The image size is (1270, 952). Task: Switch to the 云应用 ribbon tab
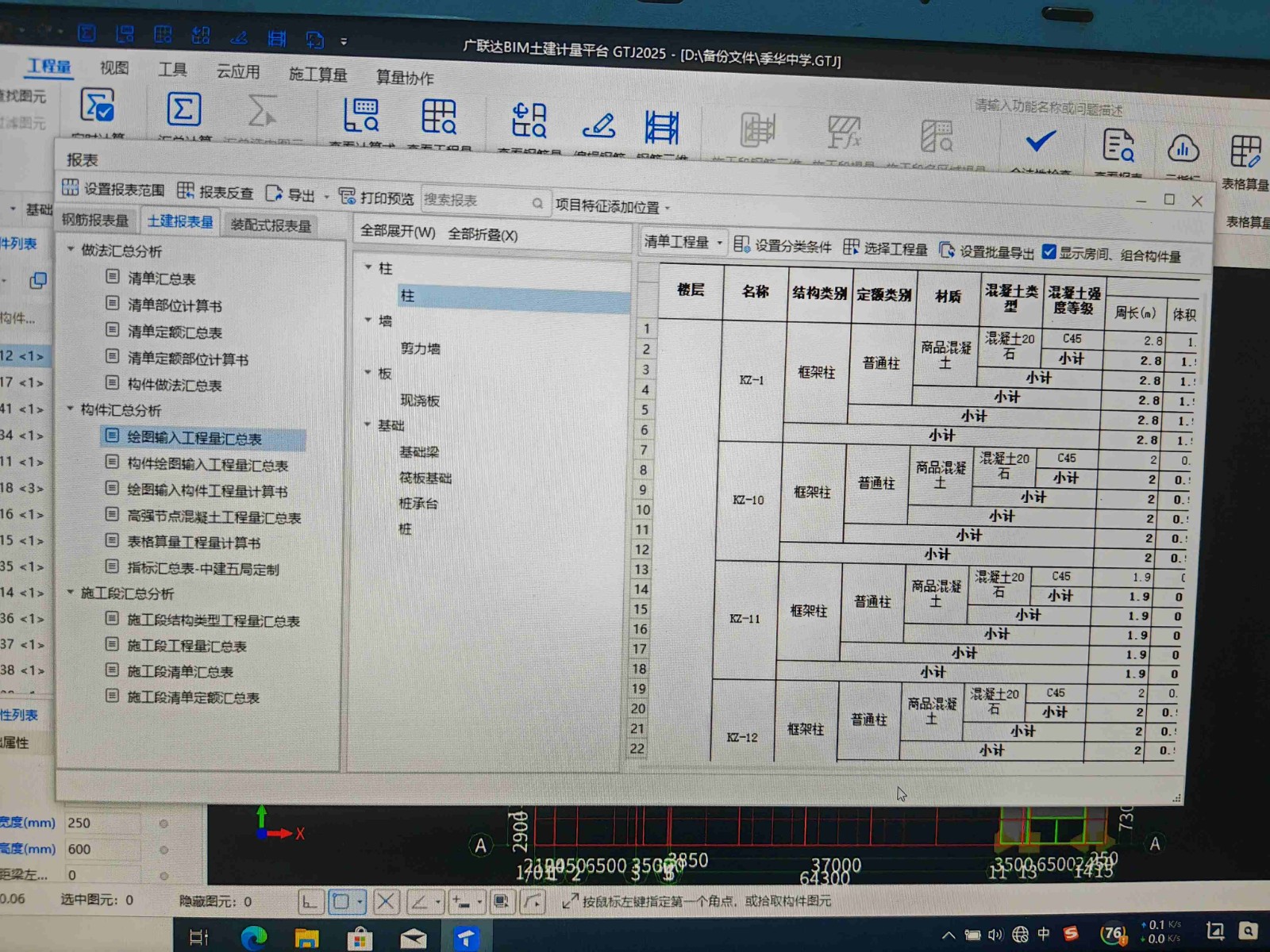point(238,71)
